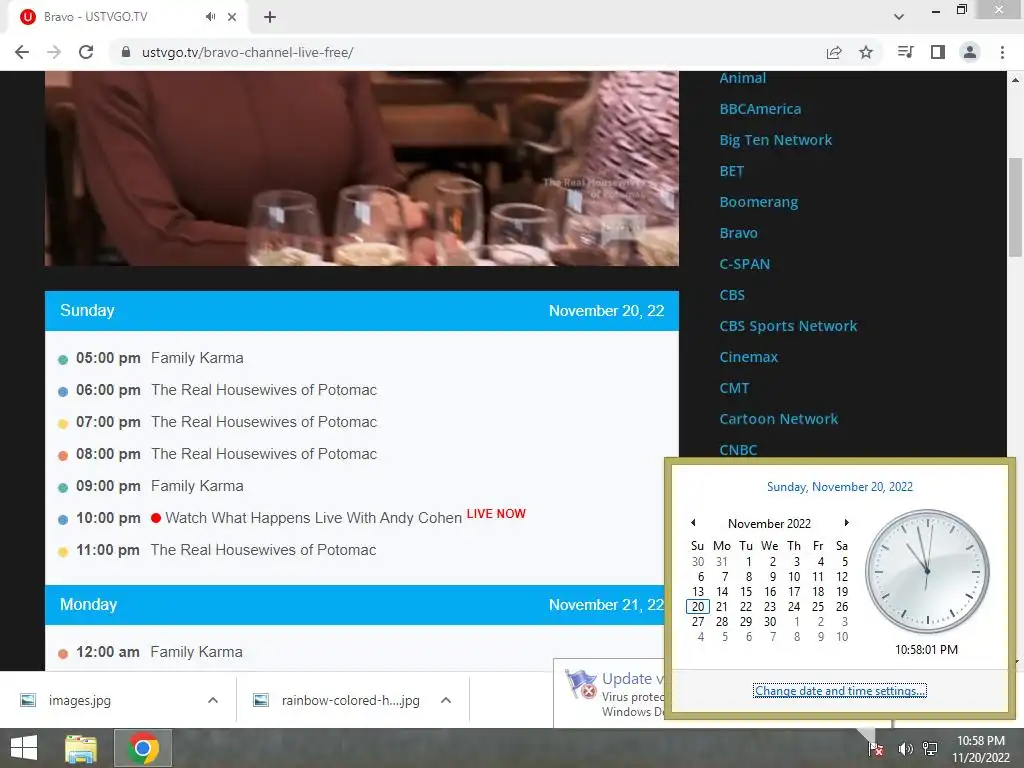Click the Chrome taskbar icon
1024x768 pixels.
click(143, 748)
